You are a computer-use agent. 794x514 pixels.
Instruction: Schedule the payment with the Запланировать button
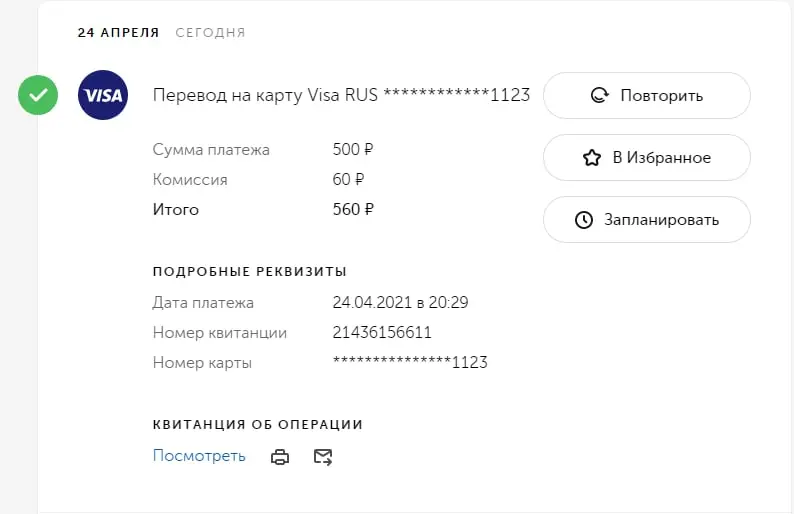coord(647,219)
